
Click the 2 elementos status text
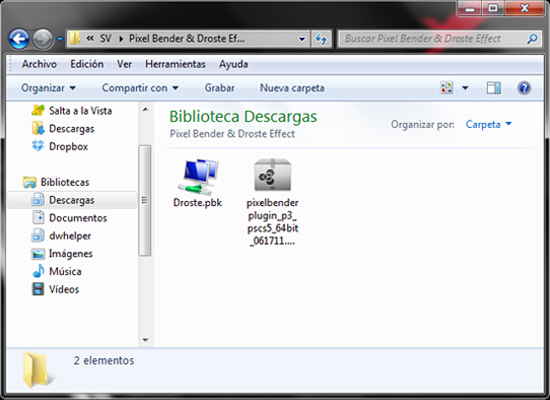[x=104, y=360]
